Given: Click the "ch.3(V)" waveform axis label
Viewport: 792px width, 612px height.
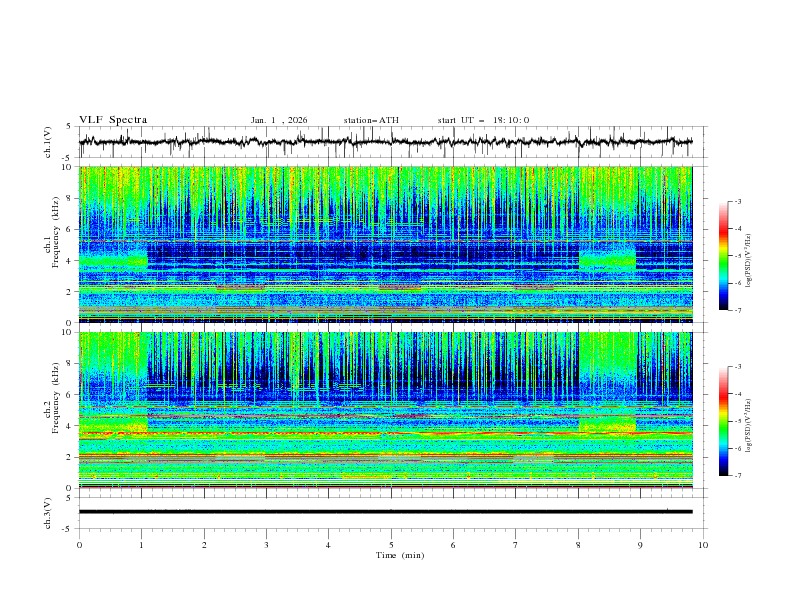Looking at the screenshot, I should [x=48, y=513].
